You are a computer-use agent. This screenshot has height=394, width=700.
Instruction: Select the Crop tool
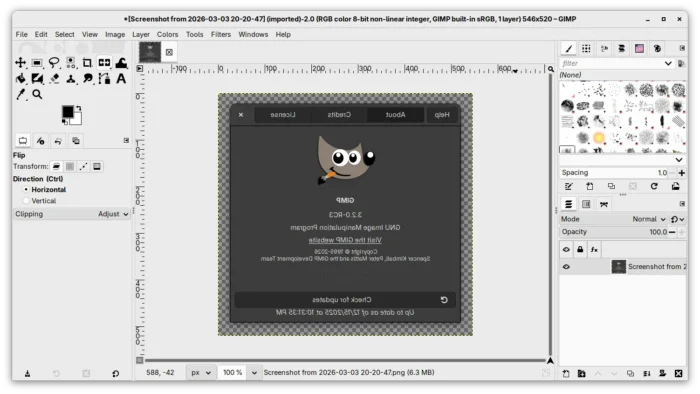(88, 62)
